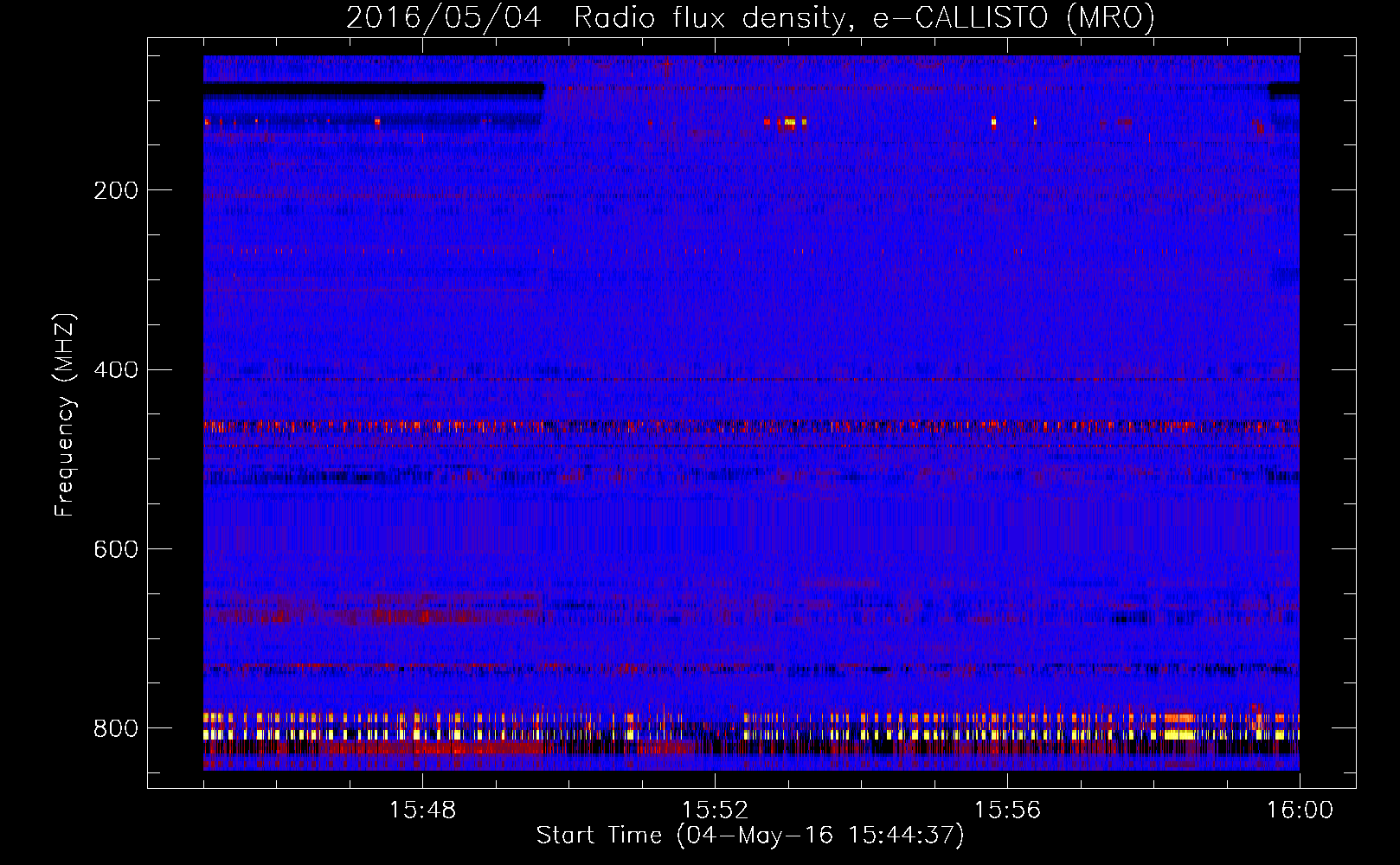Click the '800' frequency axis label
This screenshot has width=1400, height=865.
click(x=115, y=729)
